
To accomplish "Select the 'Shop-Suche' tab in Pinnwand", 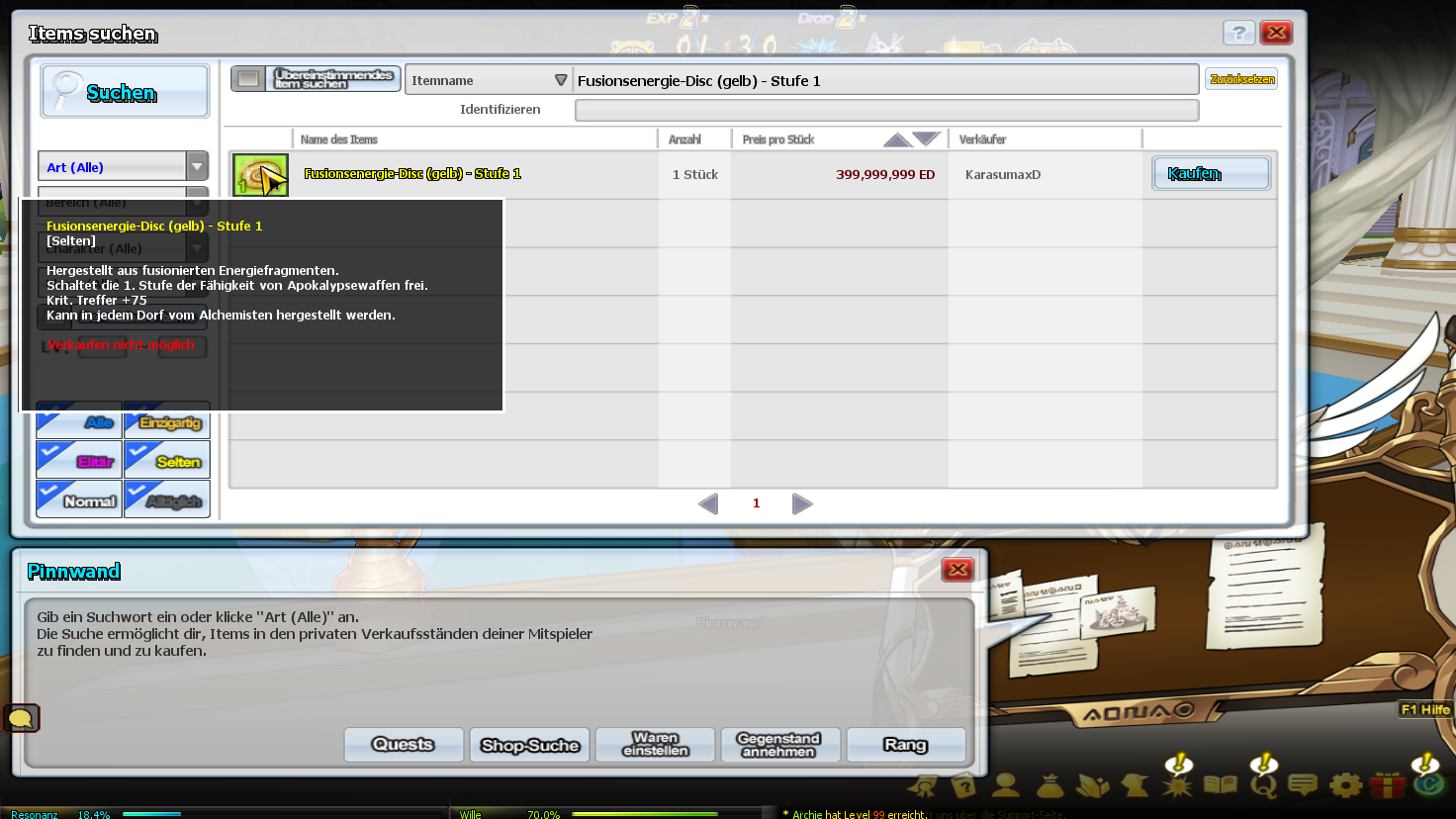I will pos(529,745).
